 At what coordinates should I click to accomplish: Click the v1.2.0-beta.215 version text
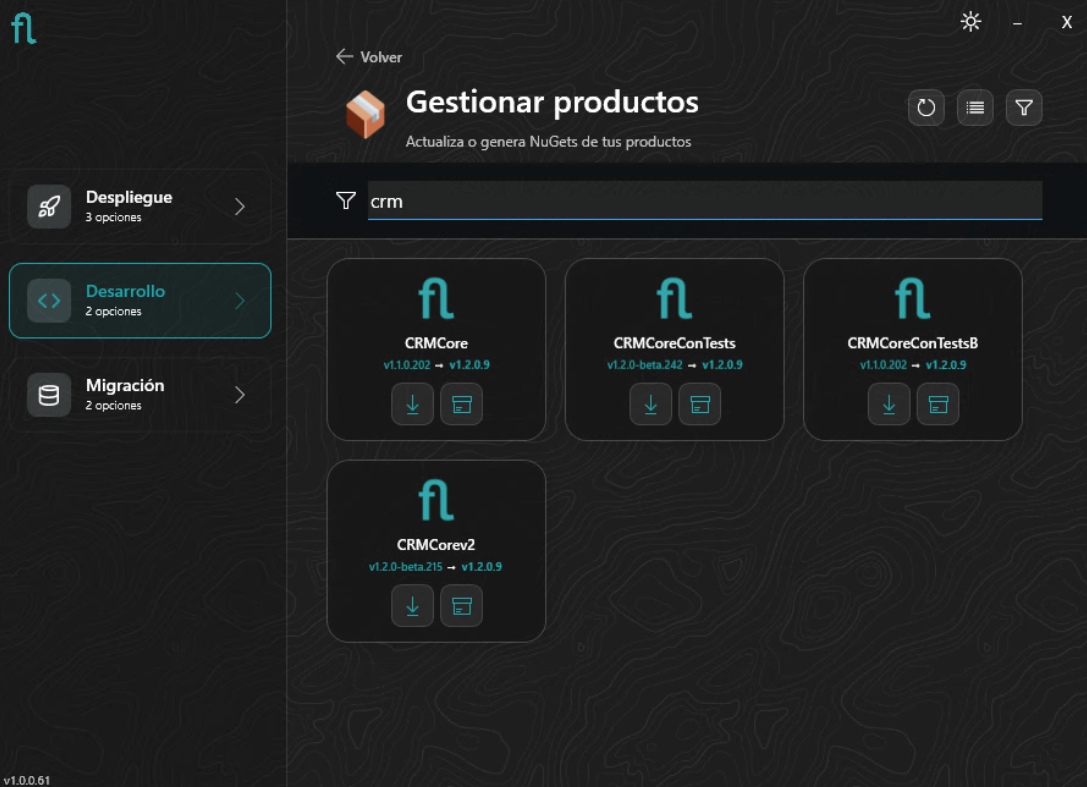pyautogui.click(x=406, y=567)
